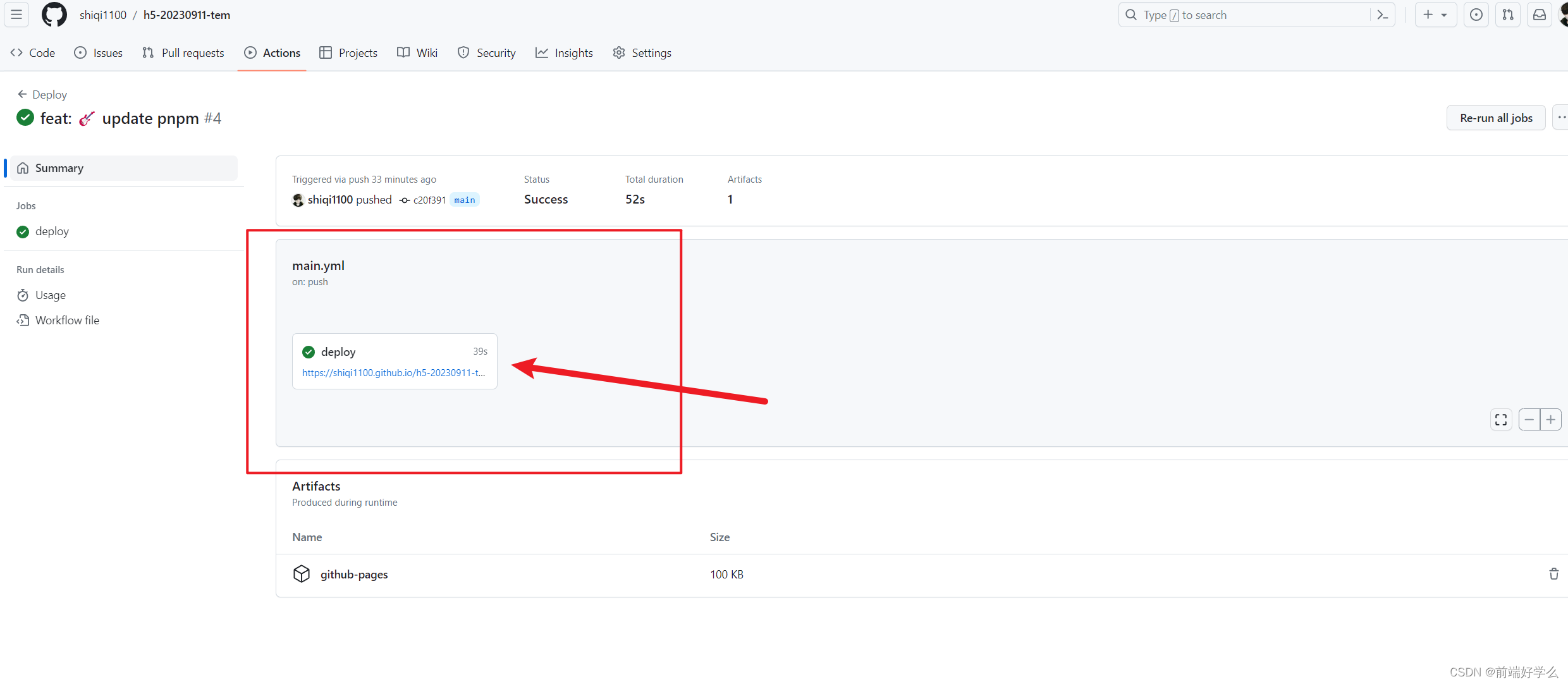Open the deployed github.io page link
Viewport: 1568px width, 684px height.
pos(393,373)
